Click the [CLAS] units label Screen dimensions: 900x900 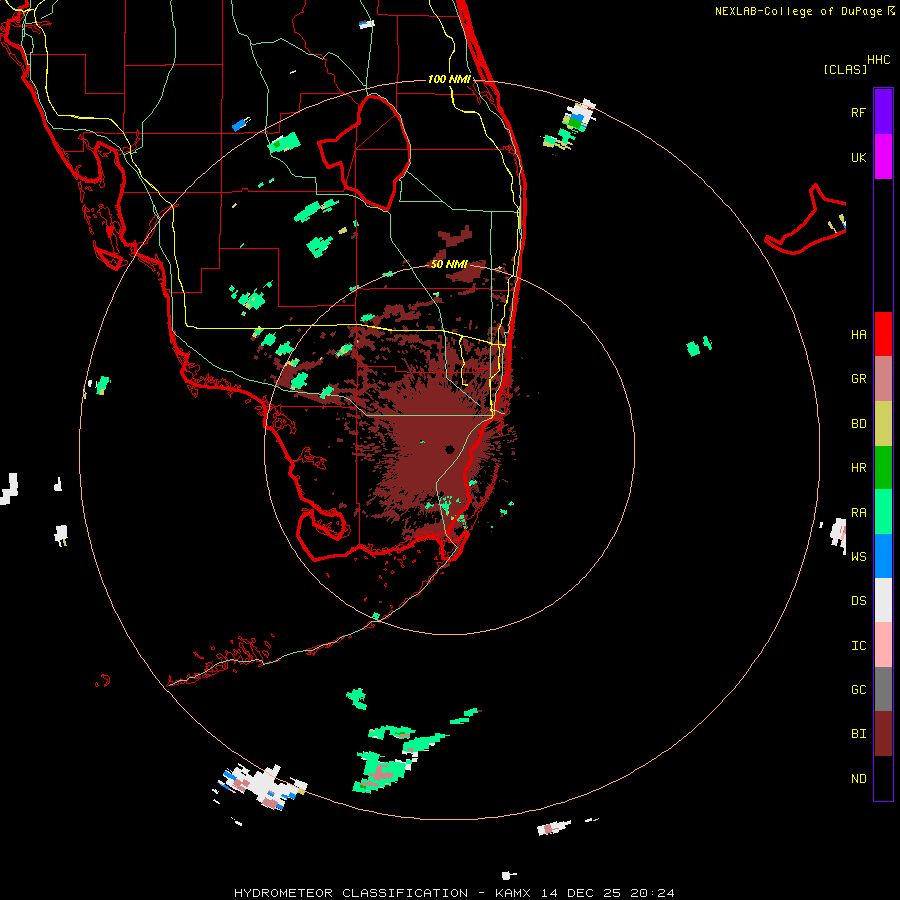tap(845, 69)
